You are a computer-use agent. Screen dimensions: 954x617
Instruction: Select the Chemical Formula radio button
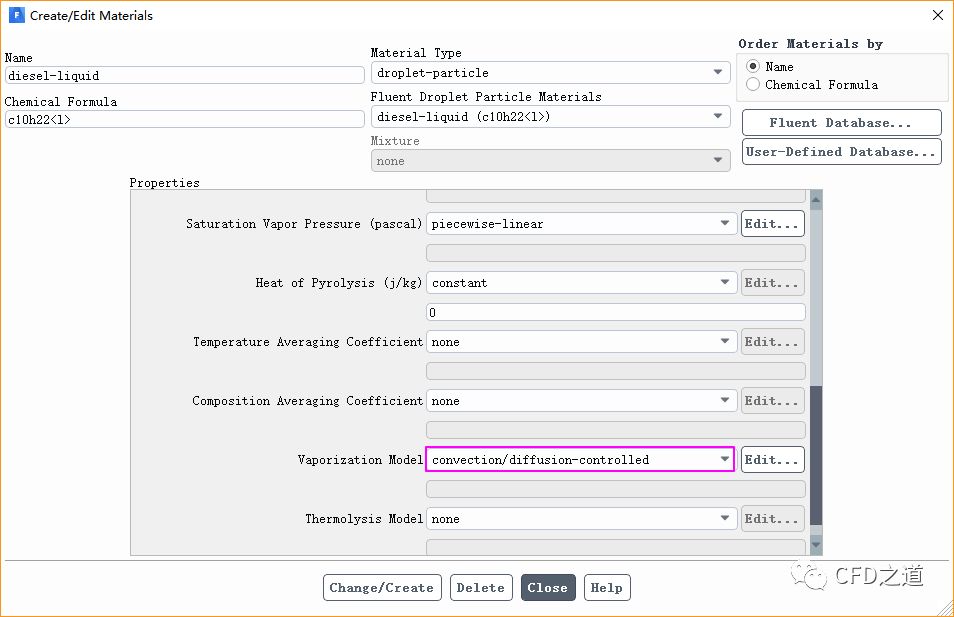753,85
